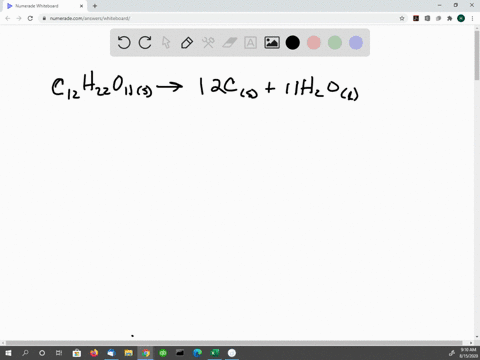Open the tools settings icon
Image resolution: width=480 pixels, height=360 pixels.
click(x=208, y=43)
